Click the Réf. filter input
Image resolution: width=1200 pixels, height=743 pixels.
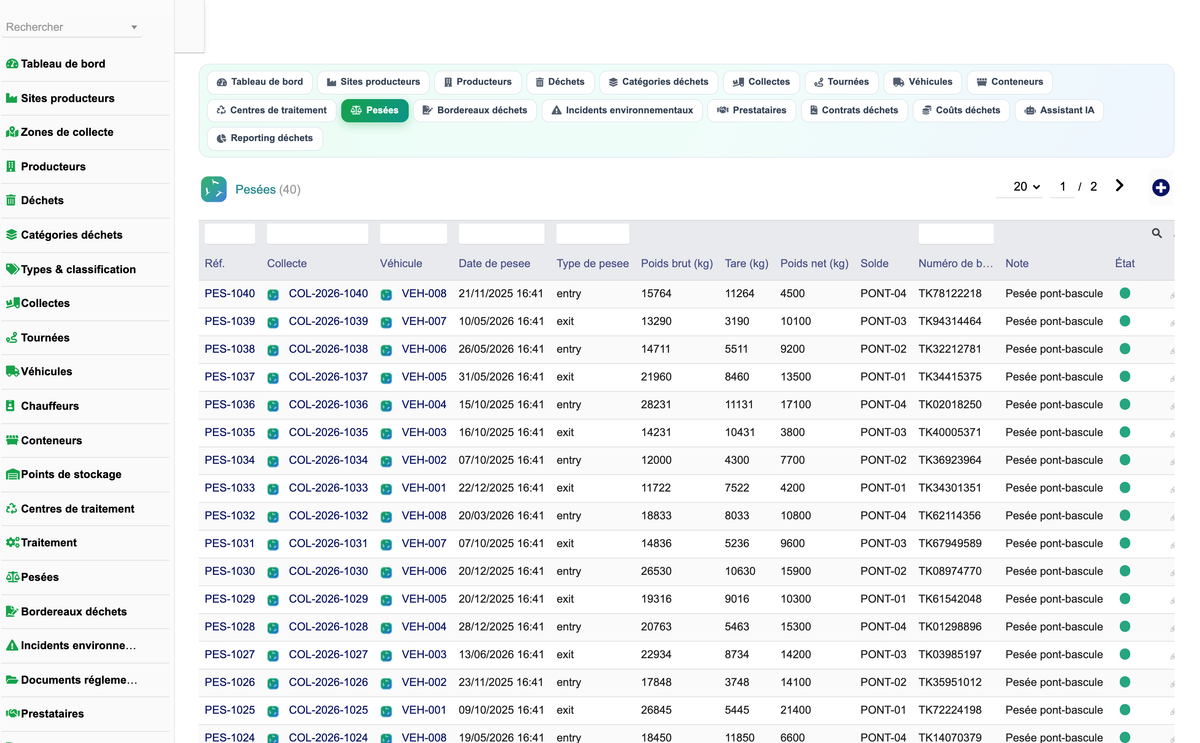click(230, 234)
